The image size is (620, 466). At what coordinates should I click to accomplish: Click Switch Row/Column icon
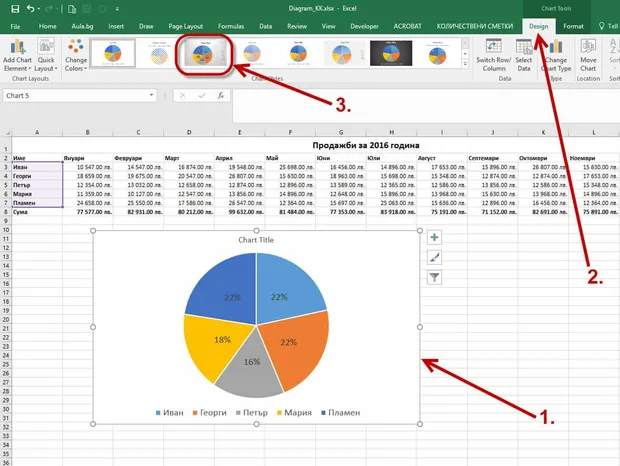(493, 55)
